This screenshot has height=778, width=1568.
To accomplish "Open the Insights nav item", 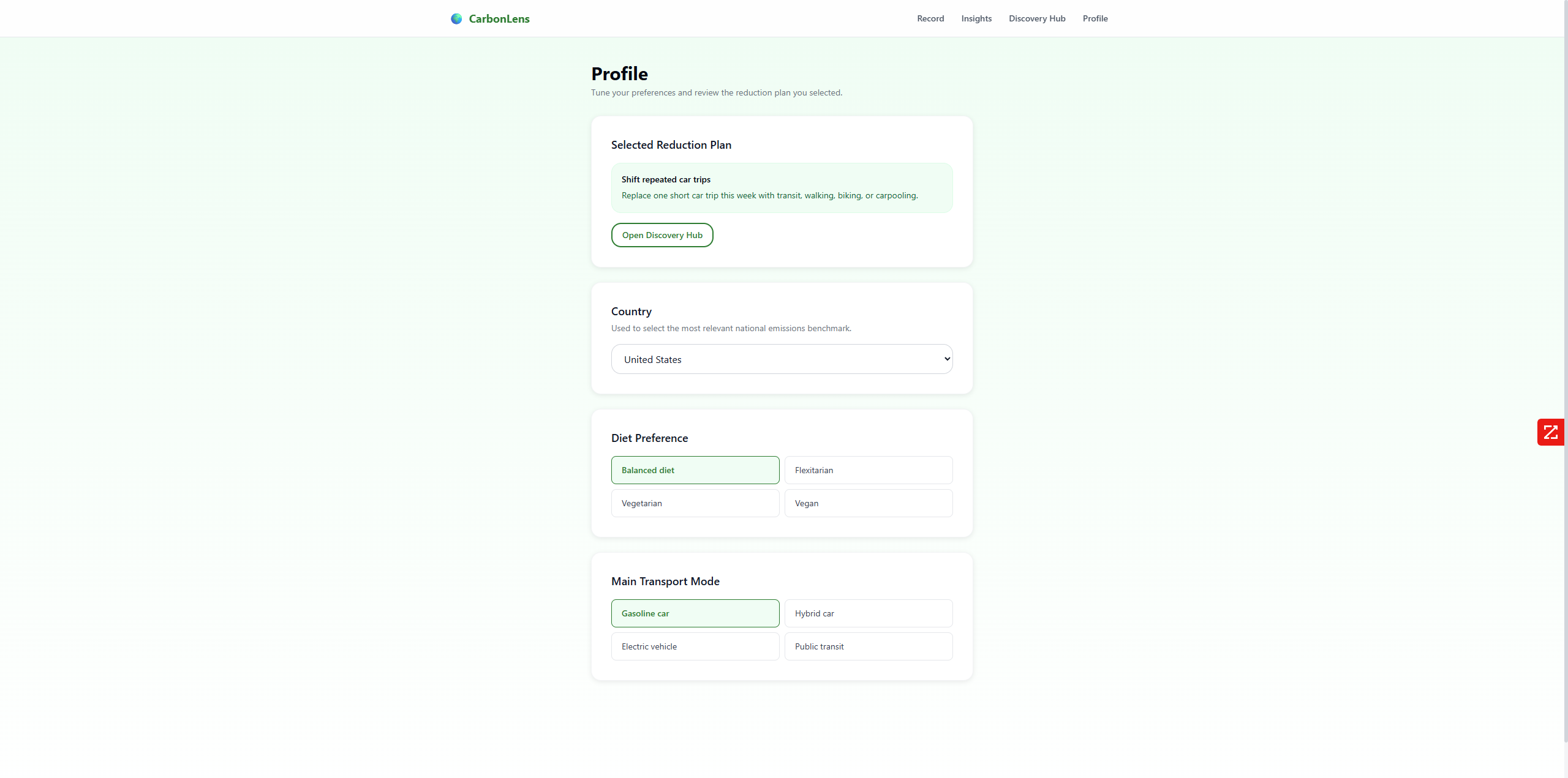I will coord(976,18).
